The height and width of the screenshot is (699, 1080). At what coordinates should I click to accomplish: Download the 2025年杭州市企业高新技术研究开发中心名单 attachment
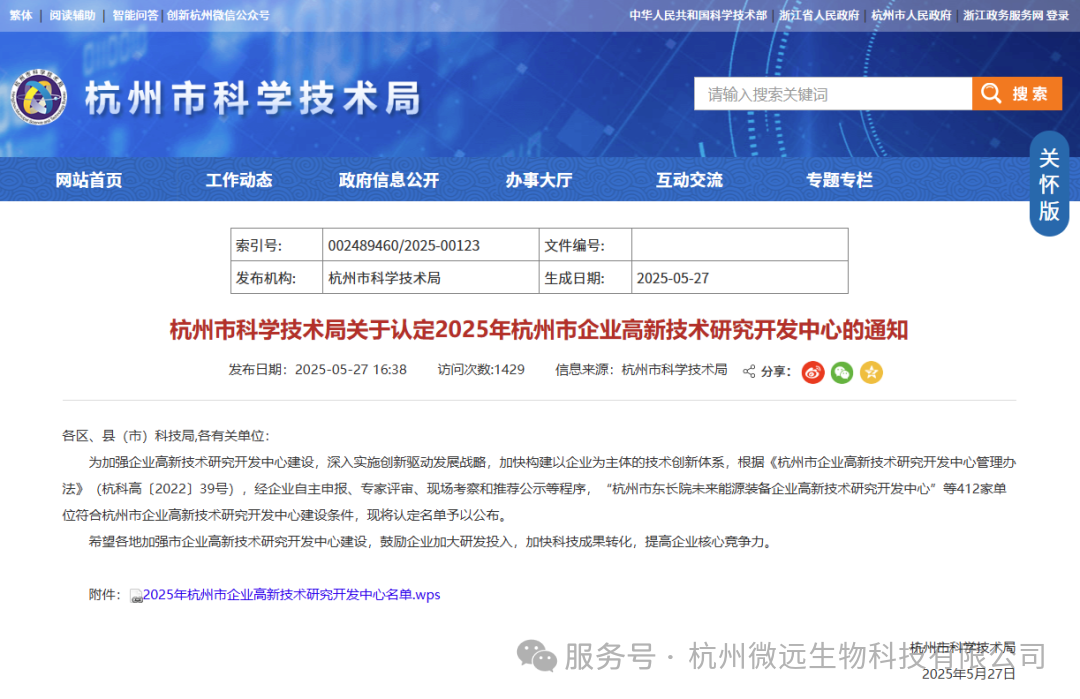pos(291,594)
